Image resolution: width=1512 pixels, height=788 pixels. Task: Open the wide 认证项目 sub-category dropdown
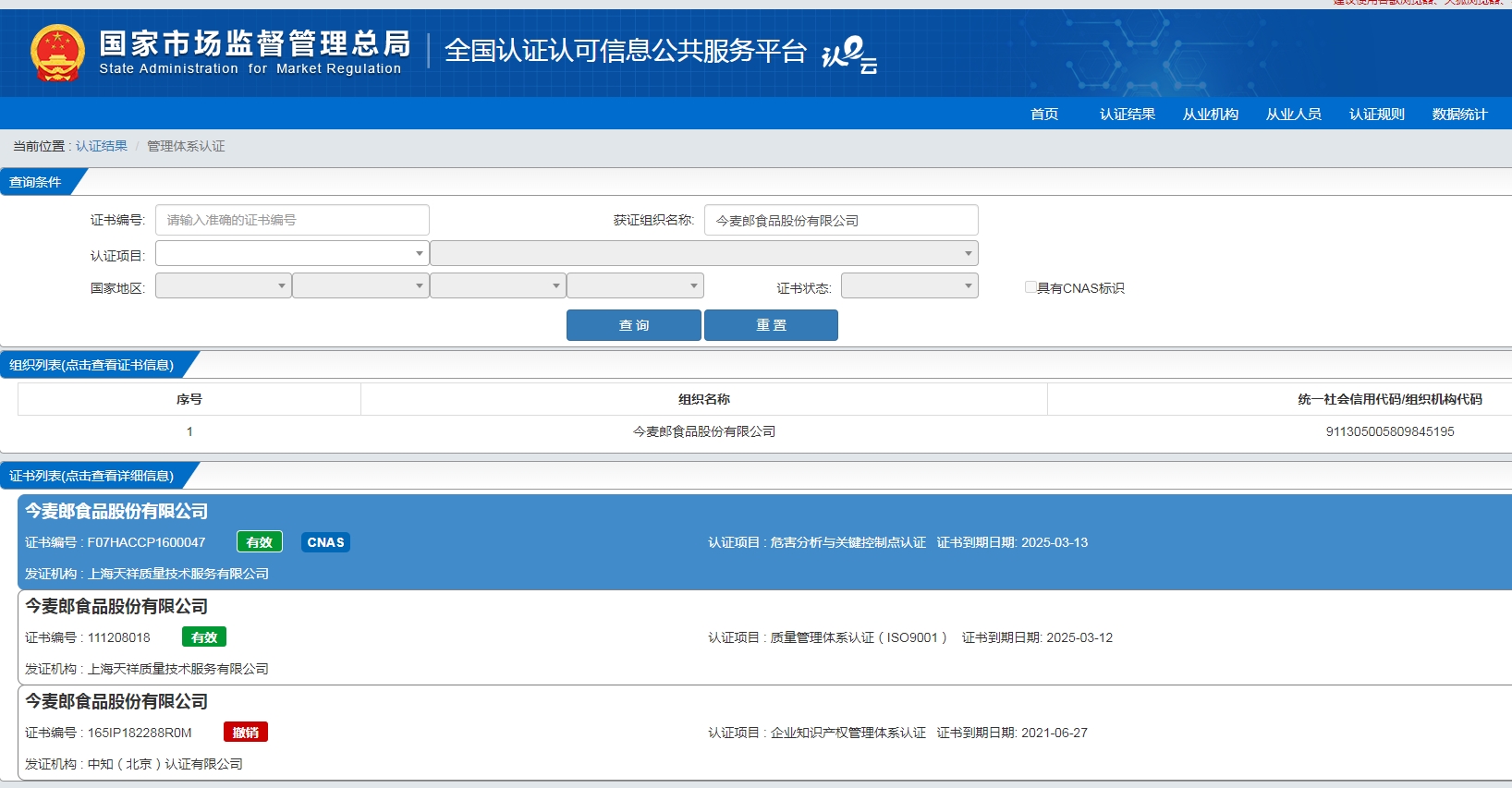pos(704,253)
